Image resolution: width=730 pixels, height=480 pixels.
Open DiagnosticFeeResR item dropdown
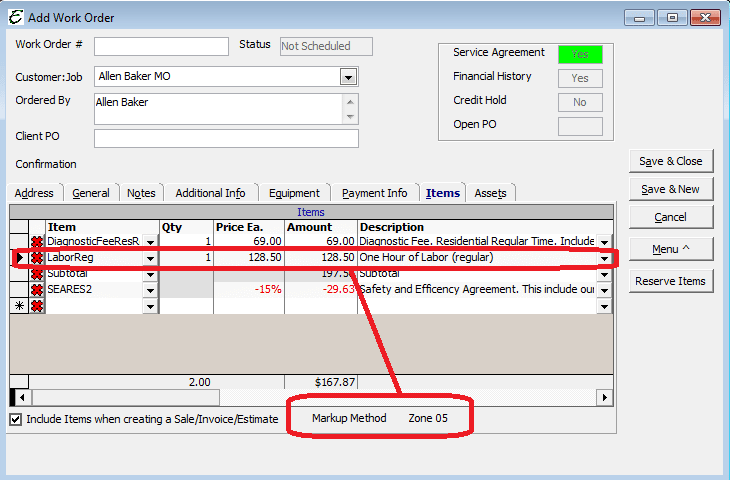click(x=150, y=242)
